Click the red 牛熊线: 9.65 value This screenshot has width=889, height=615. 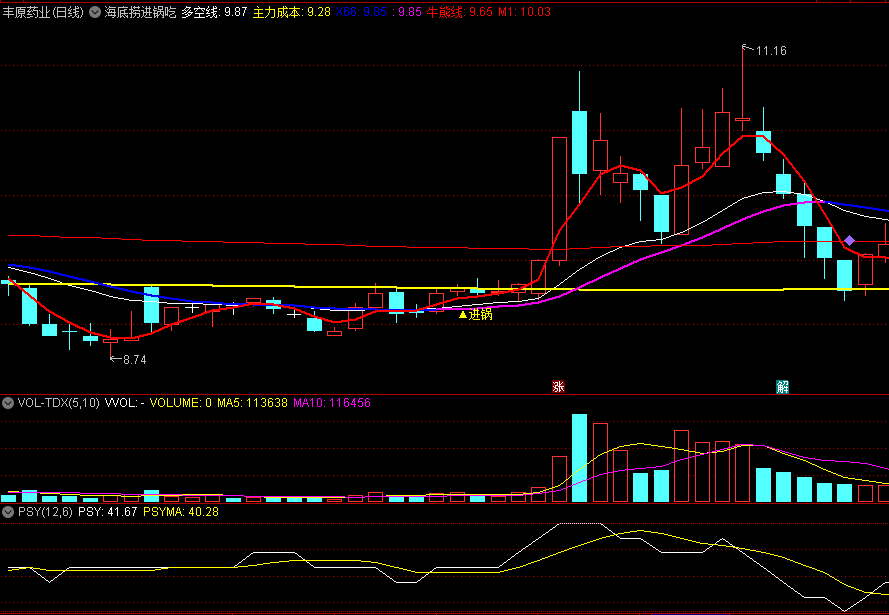coord(459,12)
